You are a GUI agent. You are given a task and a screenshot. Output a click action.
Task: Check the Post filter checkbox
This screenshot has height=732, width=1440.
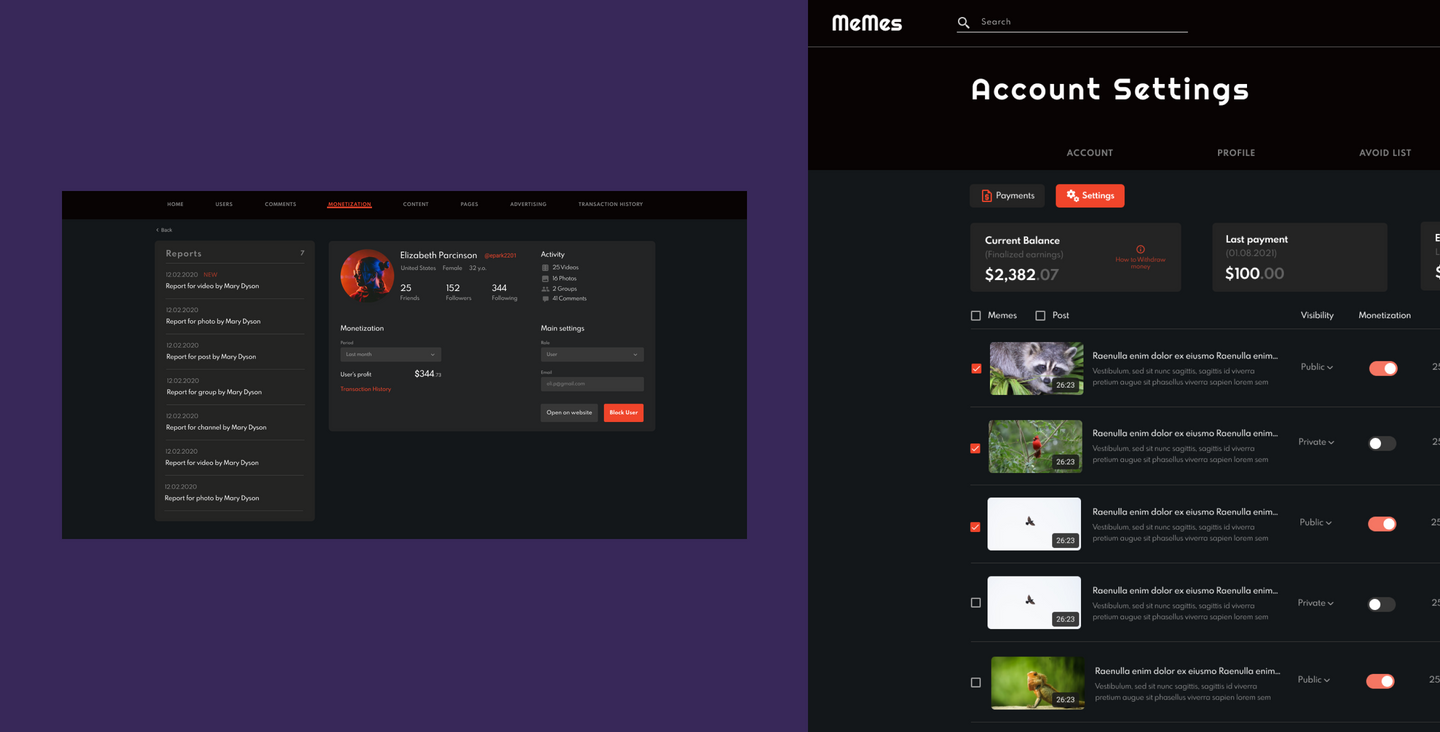(1040, 316)
